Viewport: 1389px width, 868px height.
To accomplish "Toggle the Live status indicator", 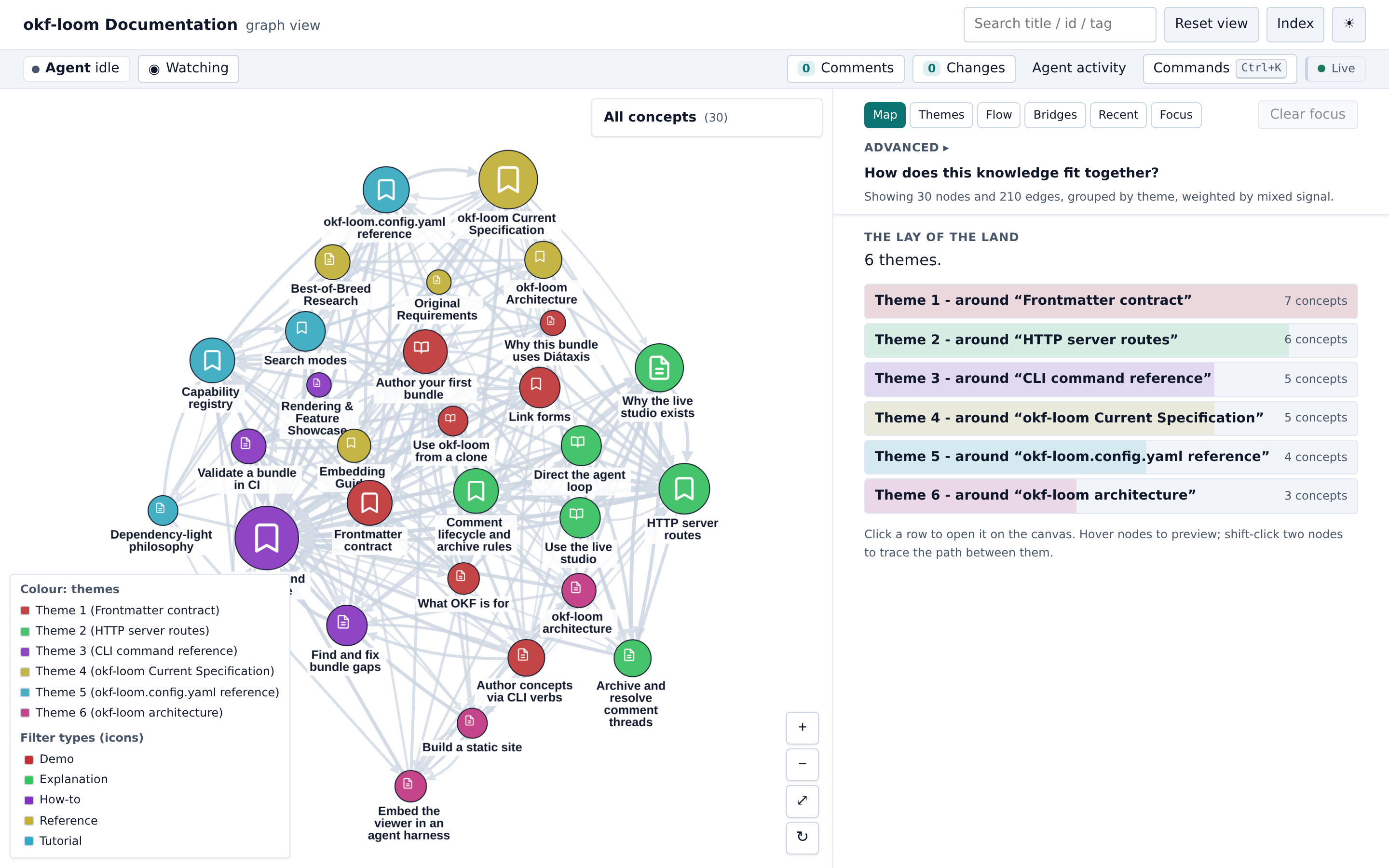I will 1335,68.
